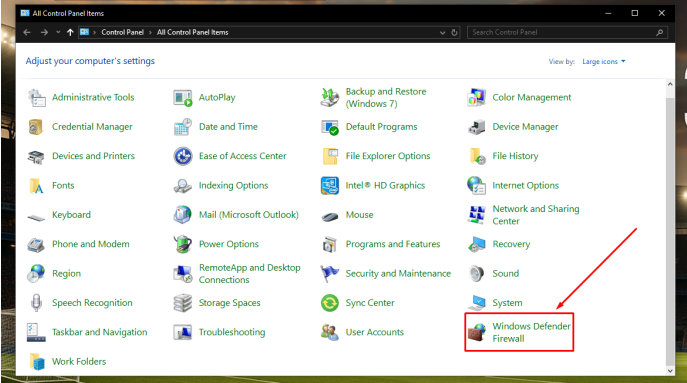Refresh the Control Panel view

tap(454, 32)
